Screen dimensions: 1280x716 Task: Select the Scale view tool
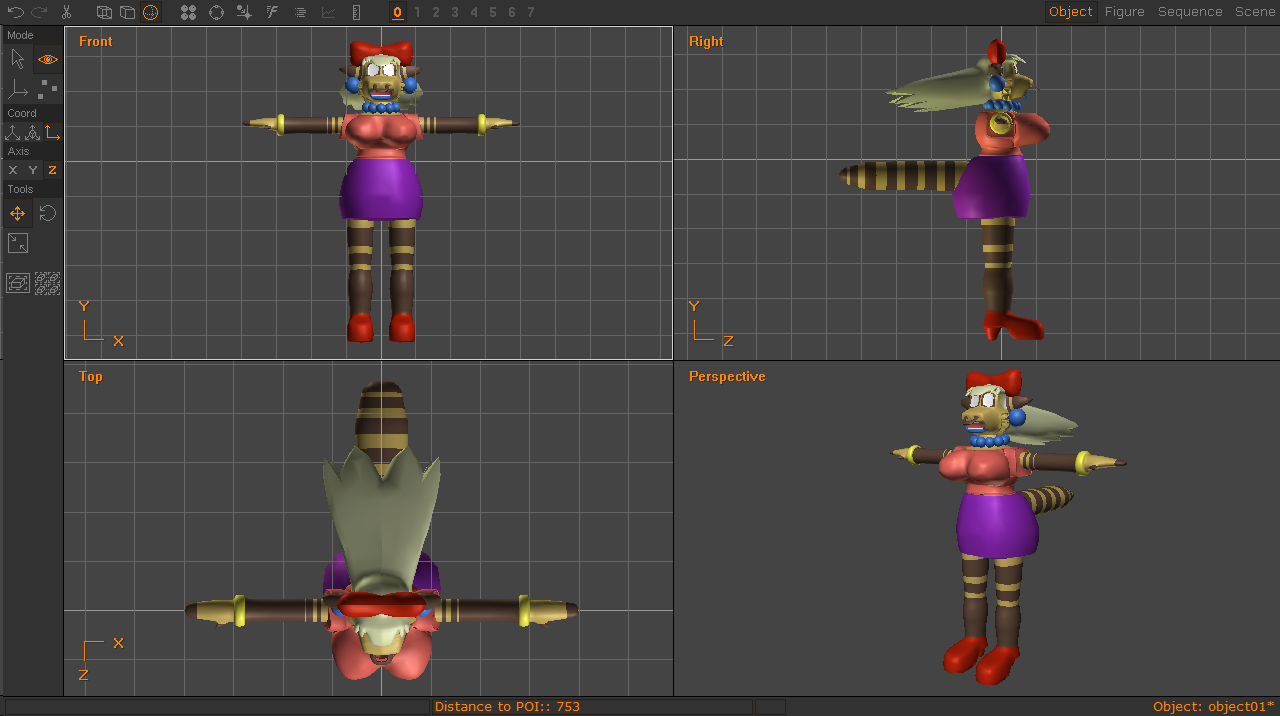(x=18, y=243)
